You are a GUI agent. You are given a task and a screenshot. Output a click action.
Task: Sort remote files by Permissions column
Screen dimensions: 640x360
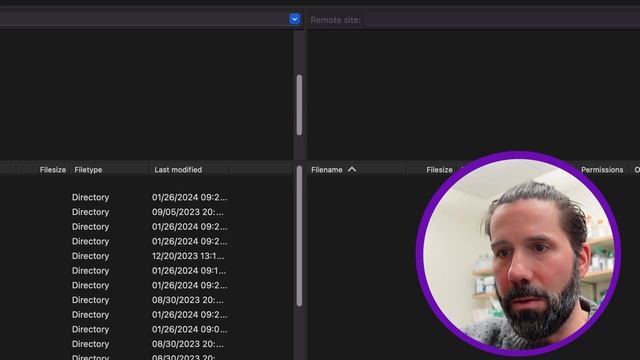coord(602,170)
